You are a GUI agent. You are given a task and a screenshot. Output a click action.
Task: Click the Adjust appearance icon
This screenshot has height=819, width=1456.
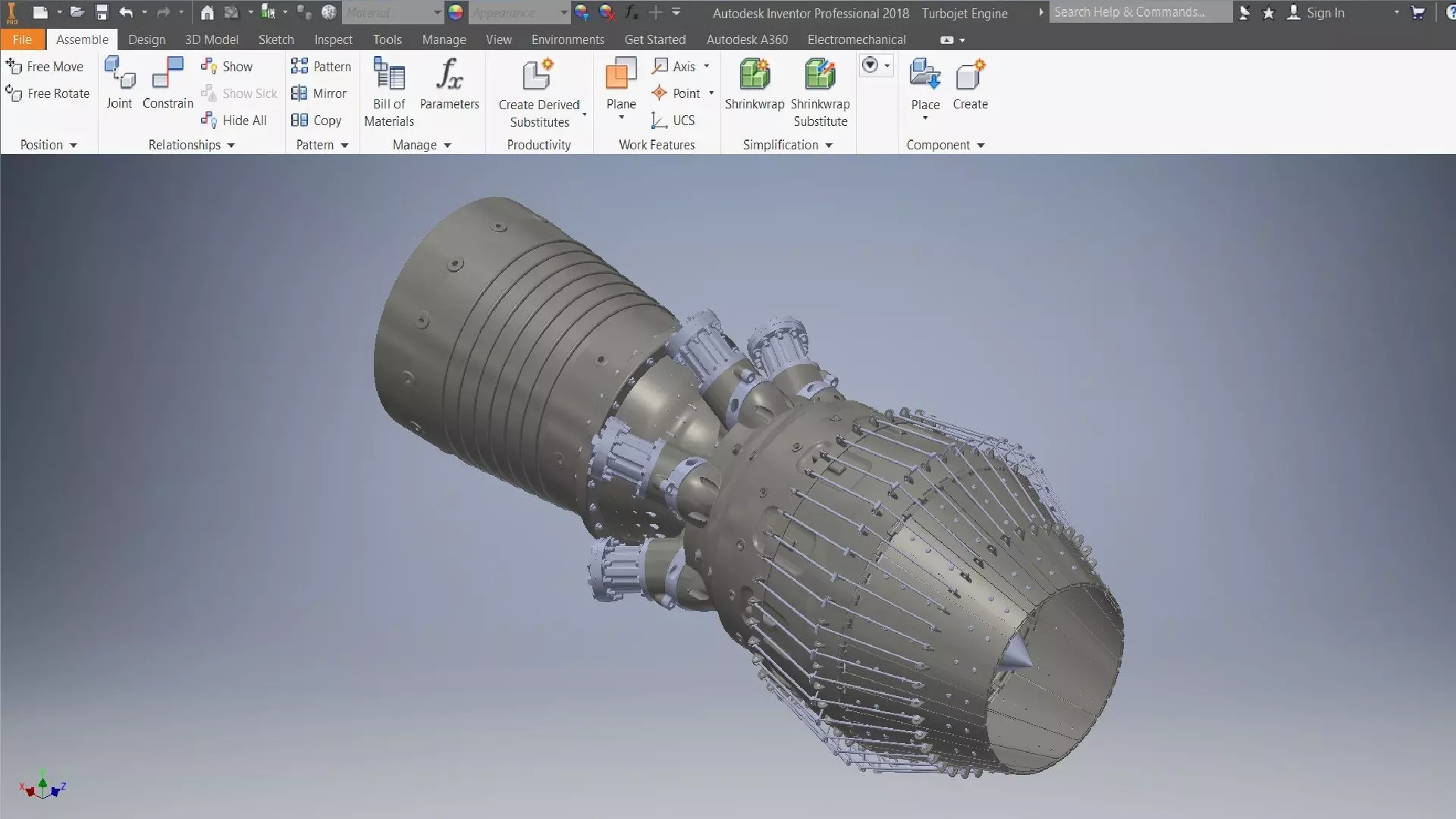pyautogui.click(x=582, y=12)
